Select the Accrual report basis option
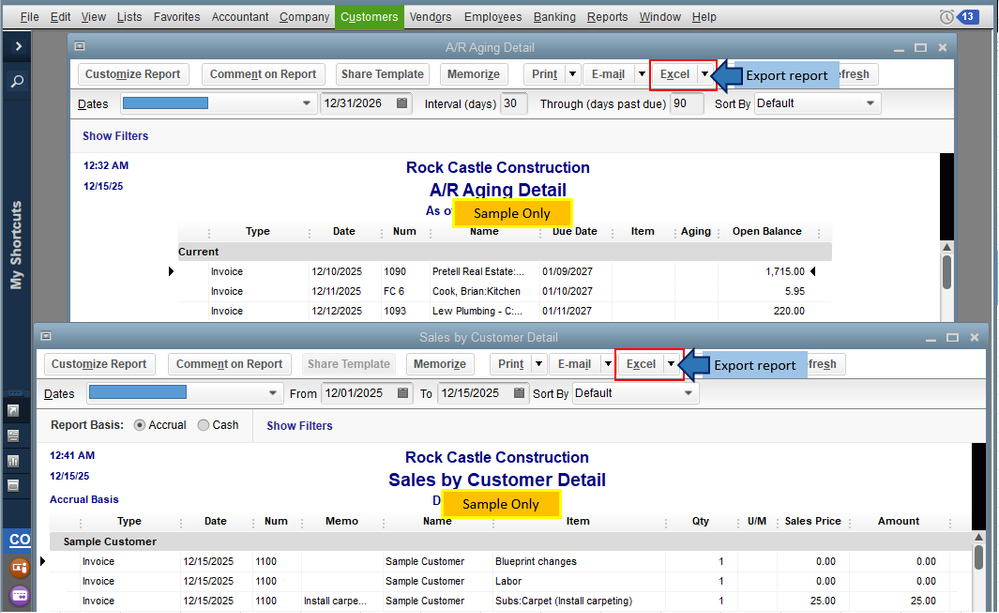Viewport: 999px width, 613px height. (x=139, y=425)
